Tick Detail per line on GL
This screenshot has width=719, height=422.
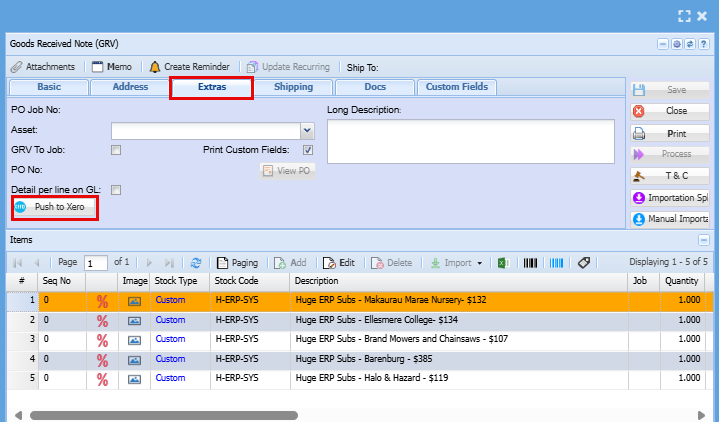[x=116, y=189]
